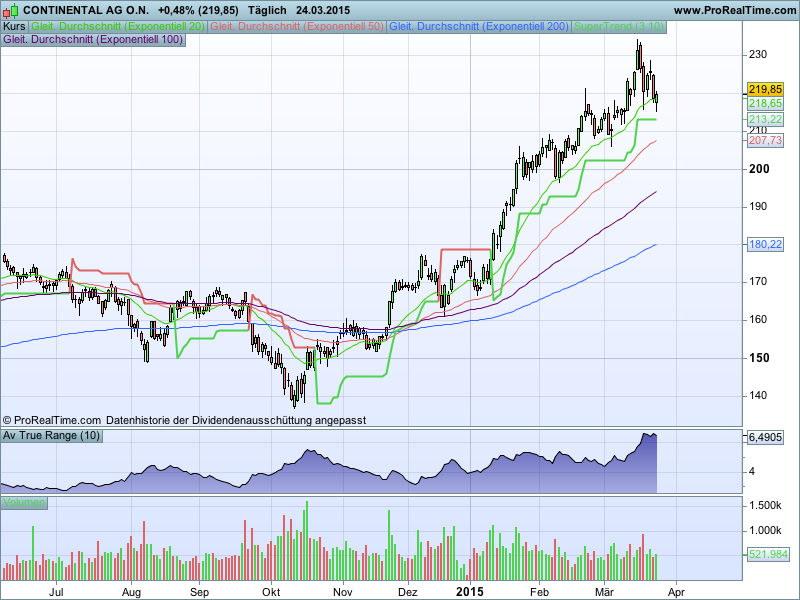
Task: Click the 4 label on ATR axis
Action: pyautogui.click(x=752, y=471)
